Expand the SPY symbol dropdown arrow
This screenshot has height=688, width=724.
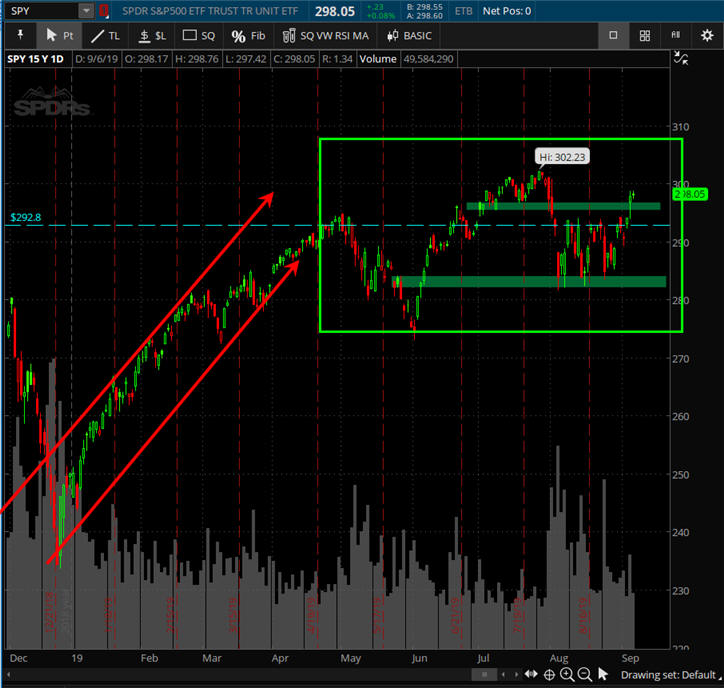86,11
